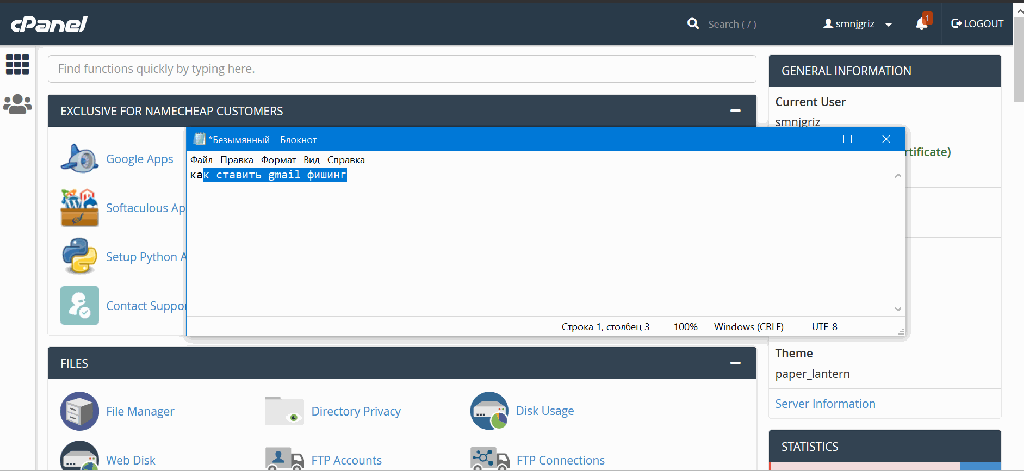
Task: Open the Disk Usage icon
Action: coord(490,410)
